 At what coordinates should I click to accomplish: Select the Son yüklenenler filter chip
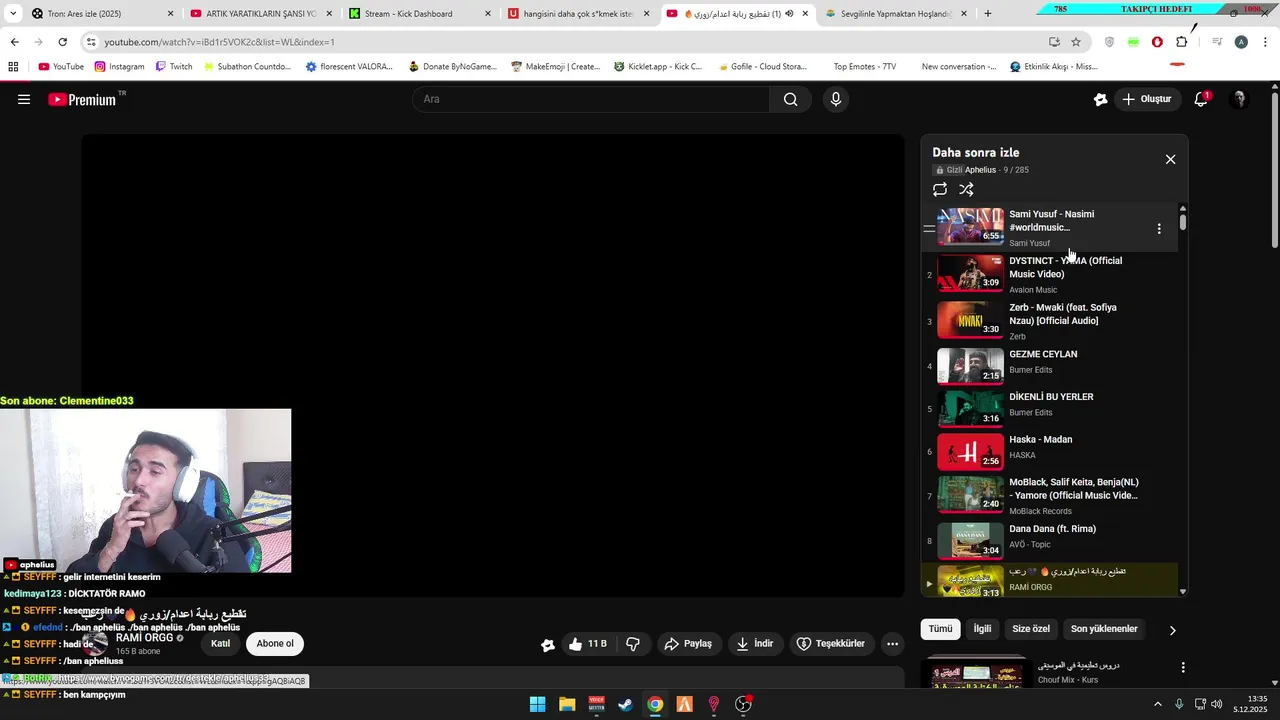click(1104, 629)
